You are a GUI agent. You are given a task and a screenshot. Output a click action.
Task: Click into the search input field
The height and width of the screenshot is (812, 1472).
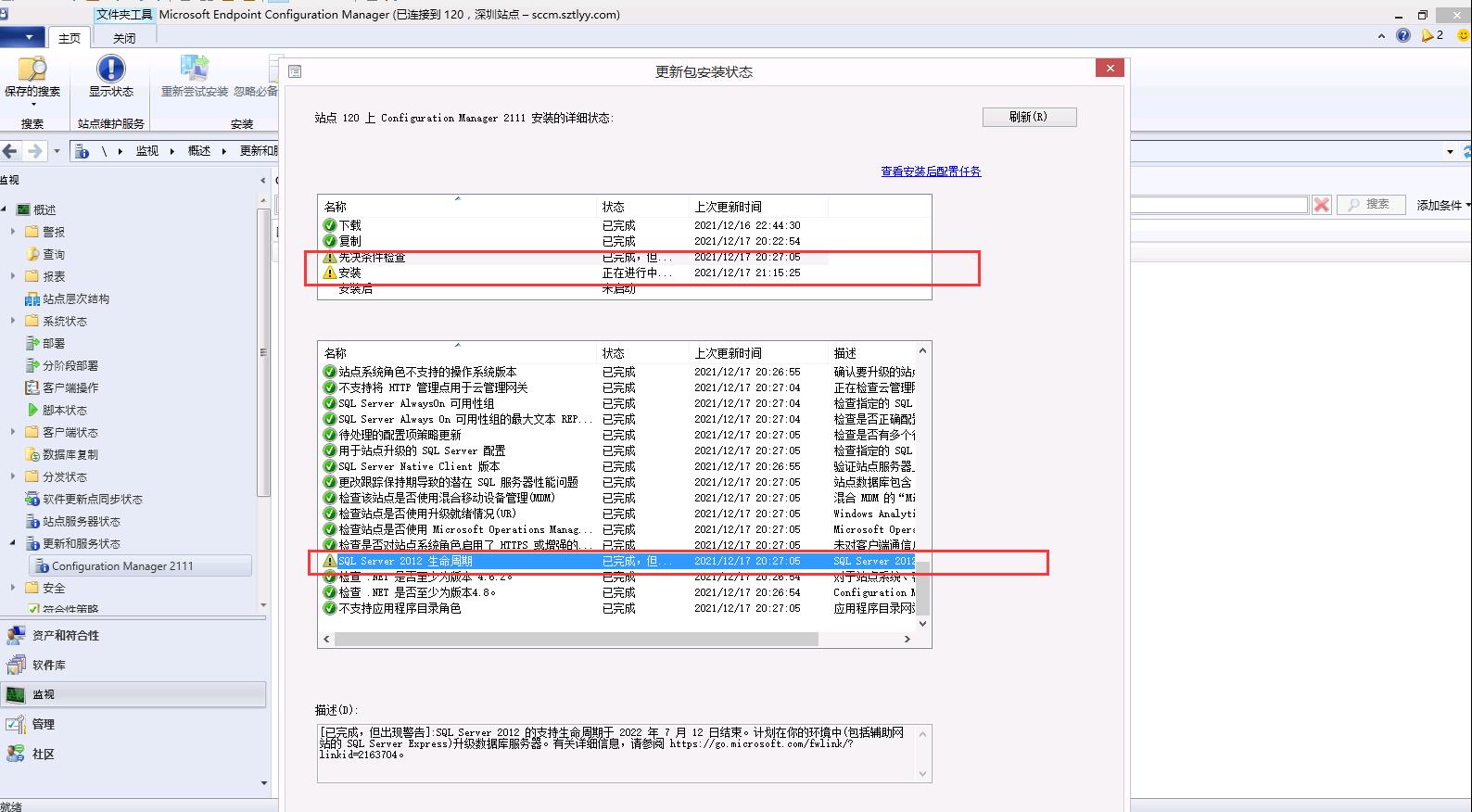1218,205
